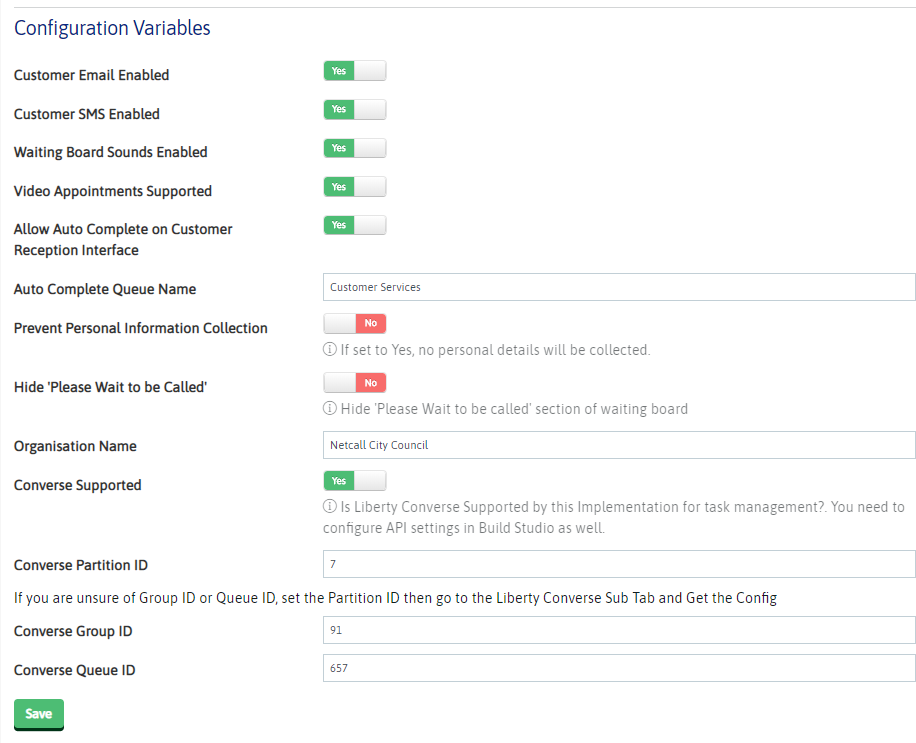Viewport: 916px width, 743px height.
Task: Enable Hide 'Please Wait to be Called' toggle
Action: [354, 383]
